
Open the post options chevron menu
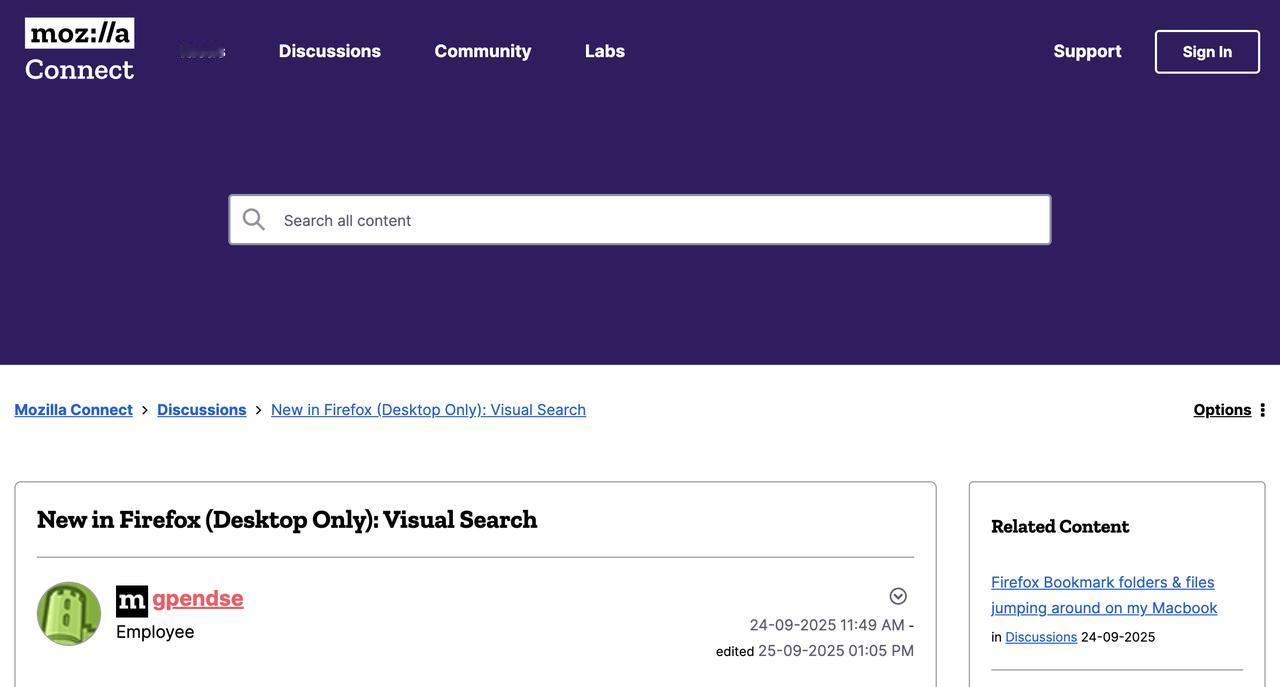[x=898, y=597]
